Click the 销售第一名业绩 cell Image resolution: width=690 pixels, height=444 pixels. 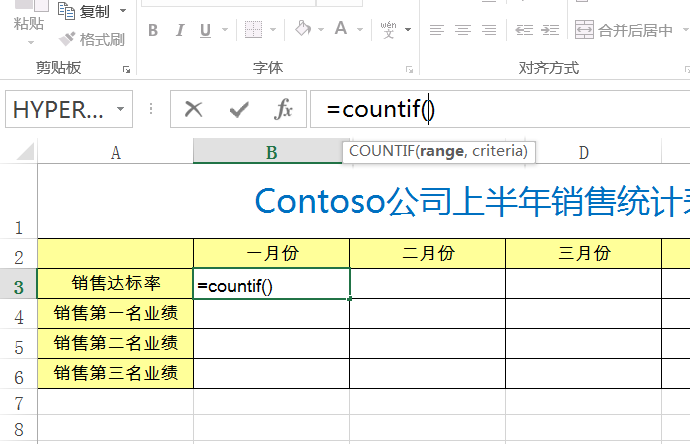point(115,314)
